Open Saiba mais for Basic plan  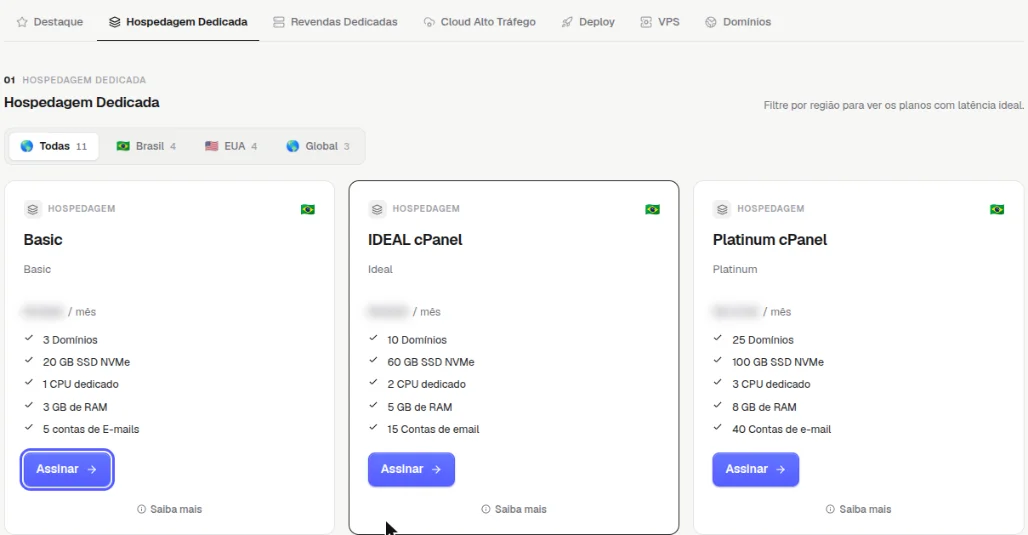click(170, 509)
